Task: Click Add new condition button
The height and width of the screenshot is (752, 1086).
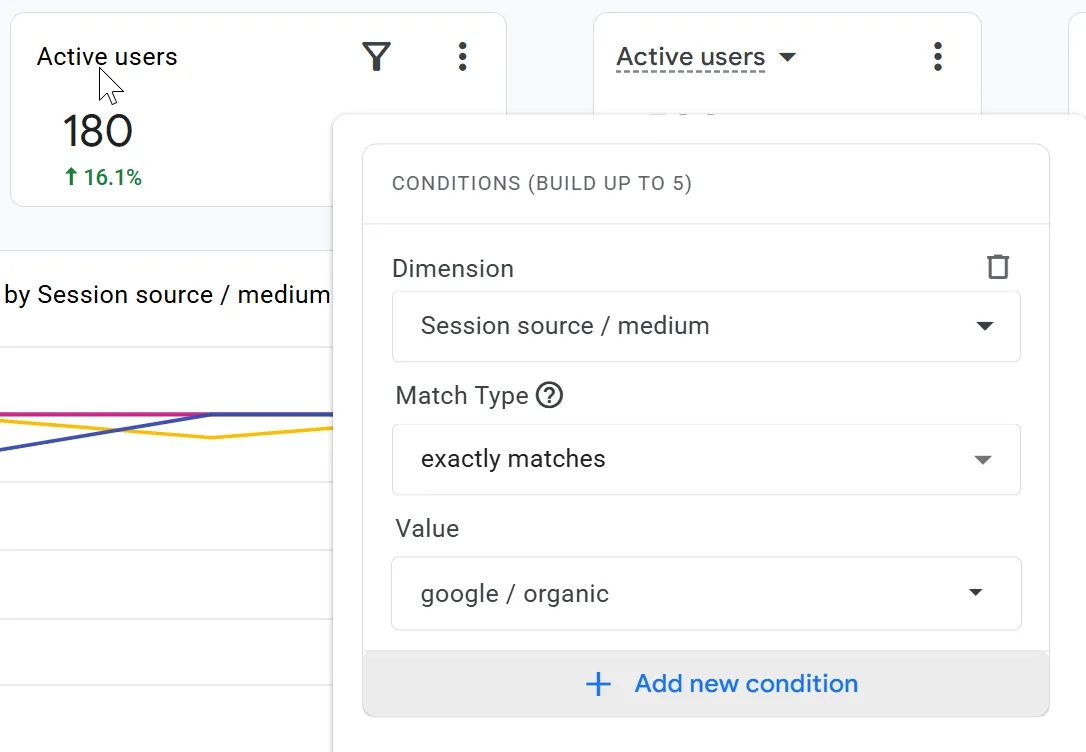Action: pos(706,683)
